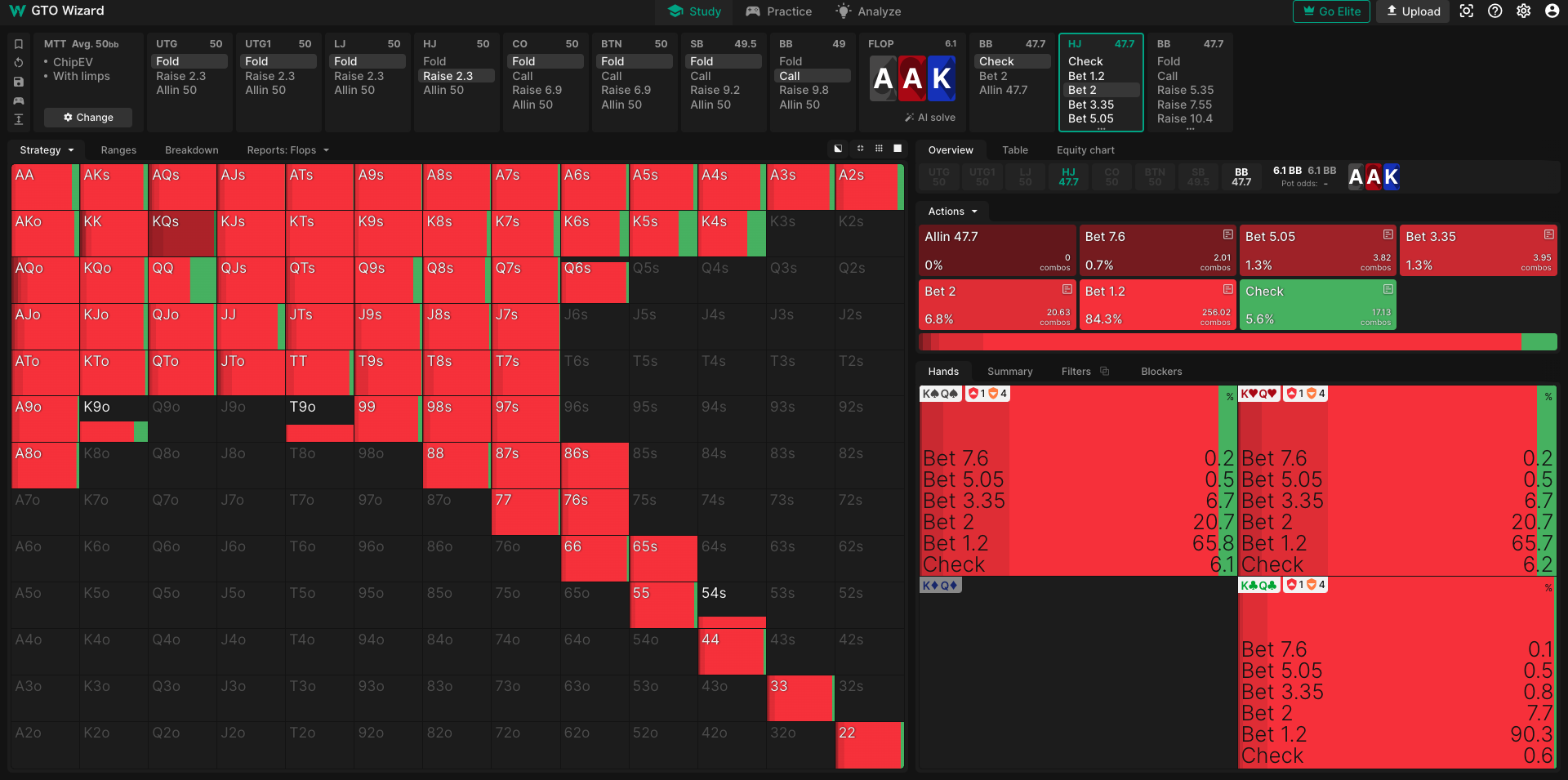Click the Change settings button

click(x=88, y=118)
